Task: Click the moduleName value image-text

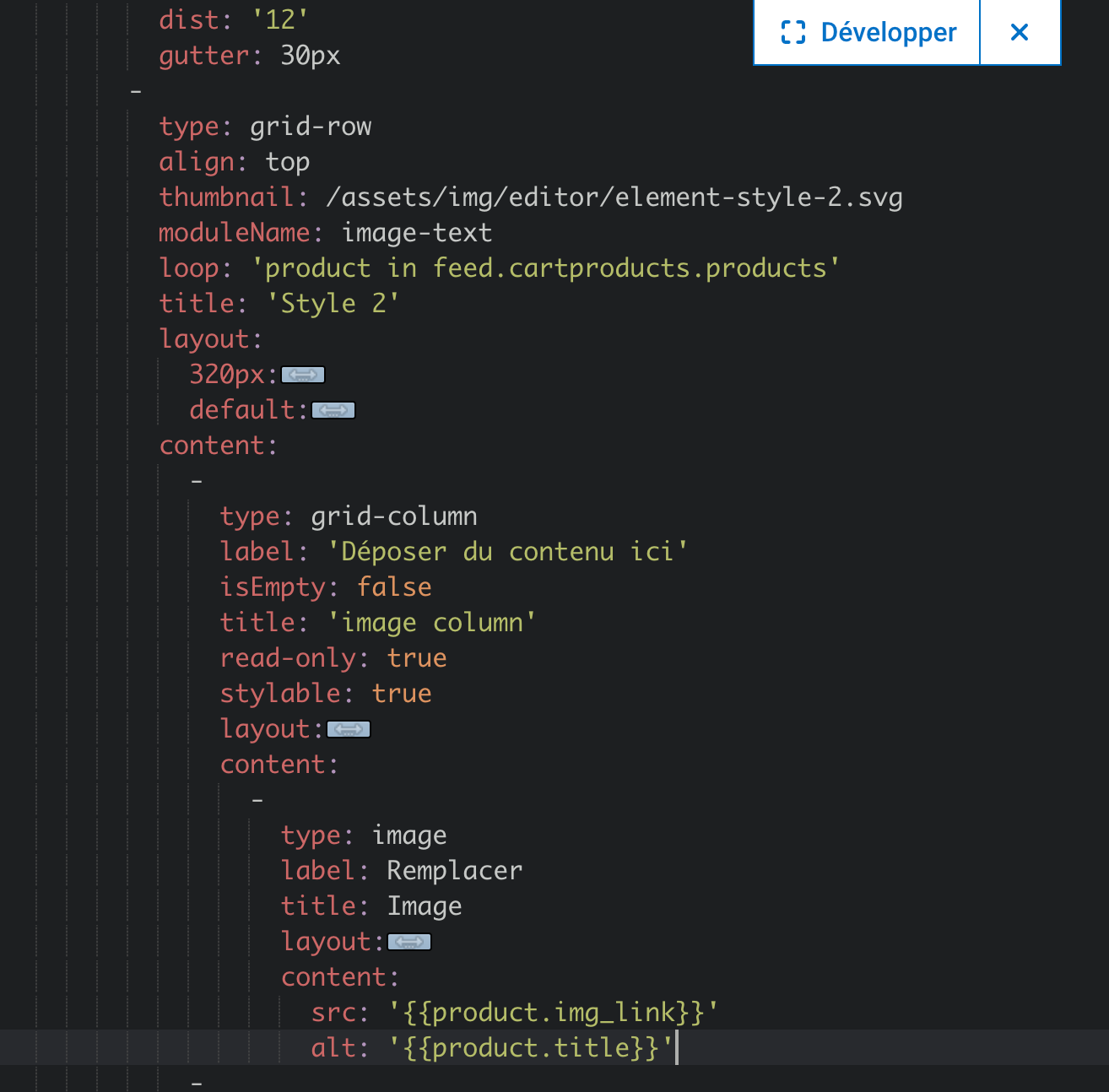Action: (417, 233)
